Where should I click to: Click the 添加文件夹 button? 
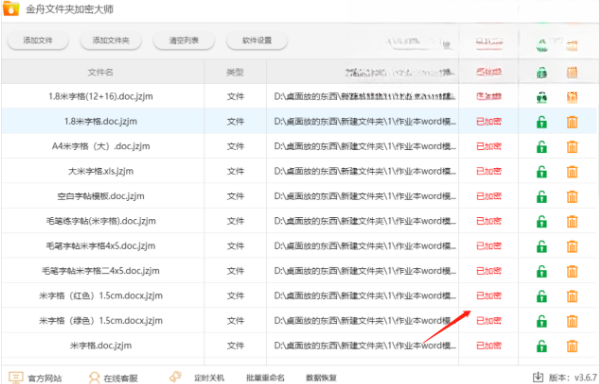(111, 41)
